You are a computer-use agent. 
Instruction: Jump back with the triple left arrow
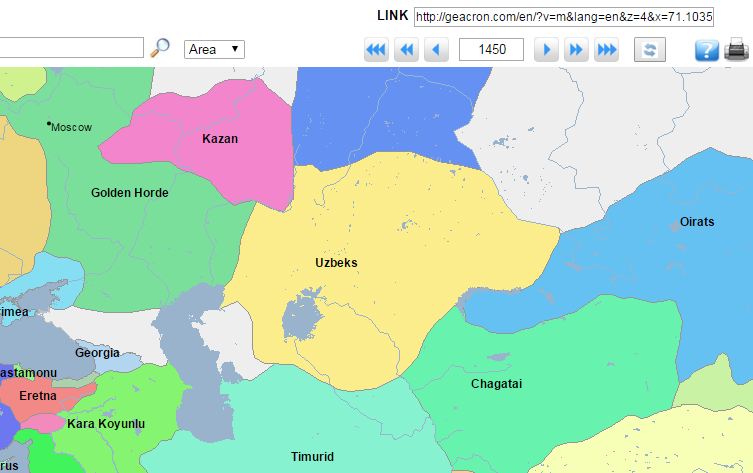pos(376,50)
